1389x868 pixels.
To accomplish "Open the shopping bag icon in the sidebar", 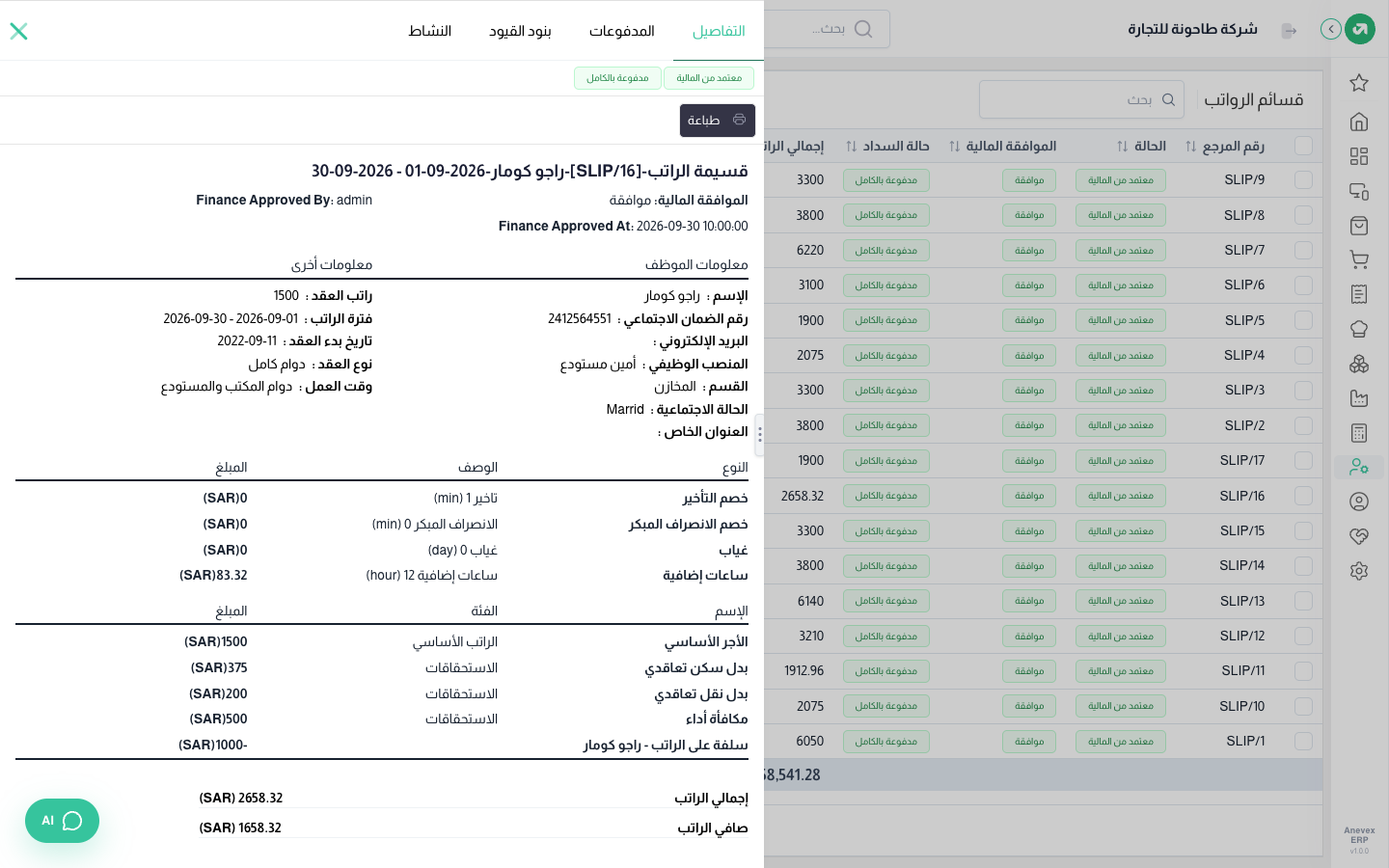I will pos(1359,226).
